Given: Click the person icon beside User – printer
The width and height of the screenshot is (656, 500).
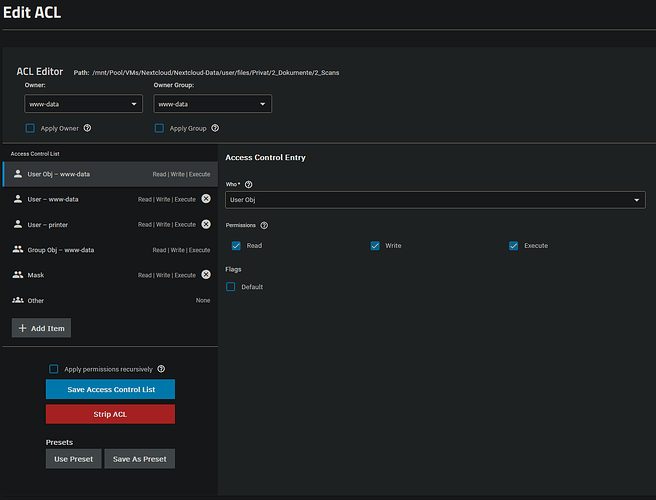Looking at the screenshot, I should 18,224.
